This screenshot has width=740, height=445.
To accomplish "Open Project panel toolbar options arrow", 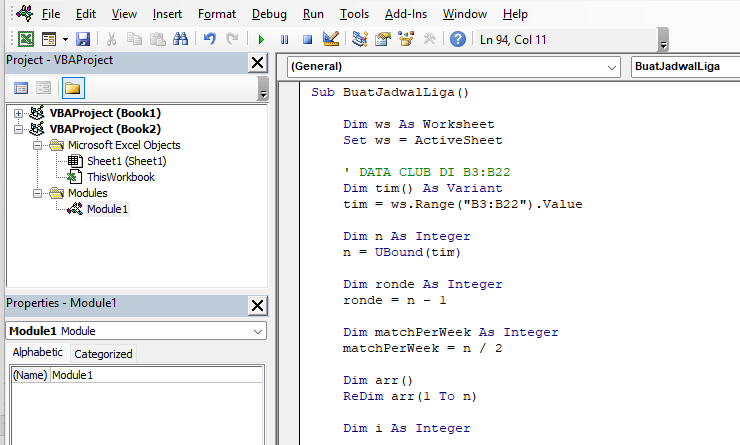I will point(263,90).
